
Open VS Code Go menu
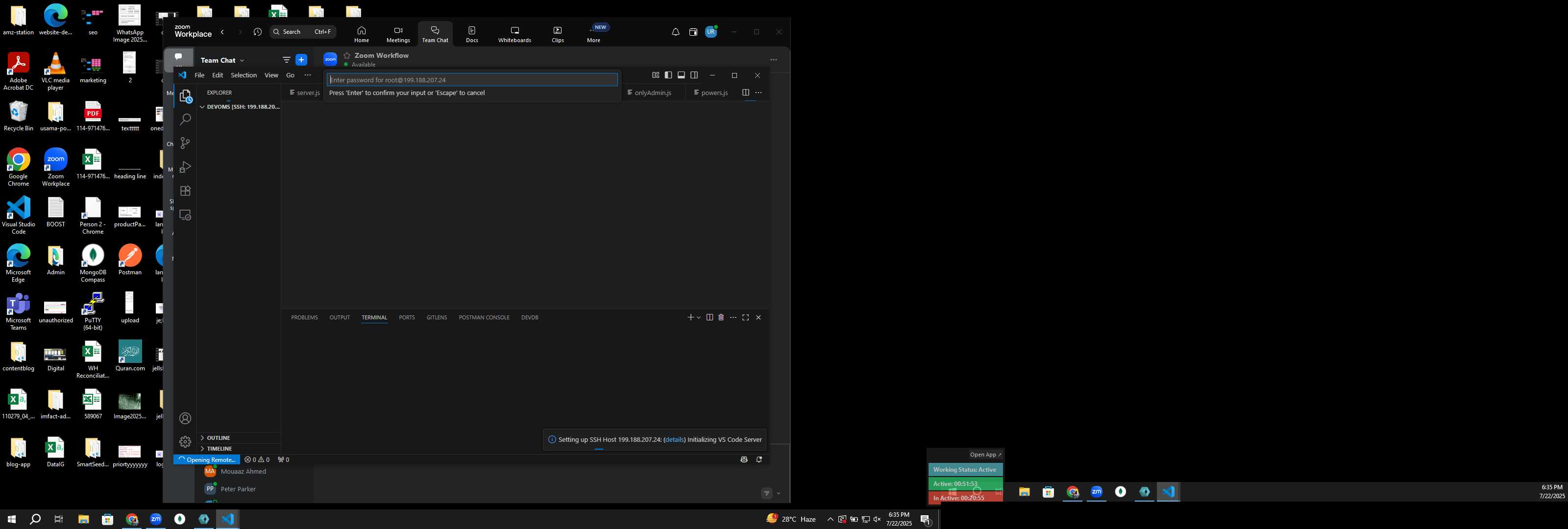pyautogui.click(x=291, y=75)
